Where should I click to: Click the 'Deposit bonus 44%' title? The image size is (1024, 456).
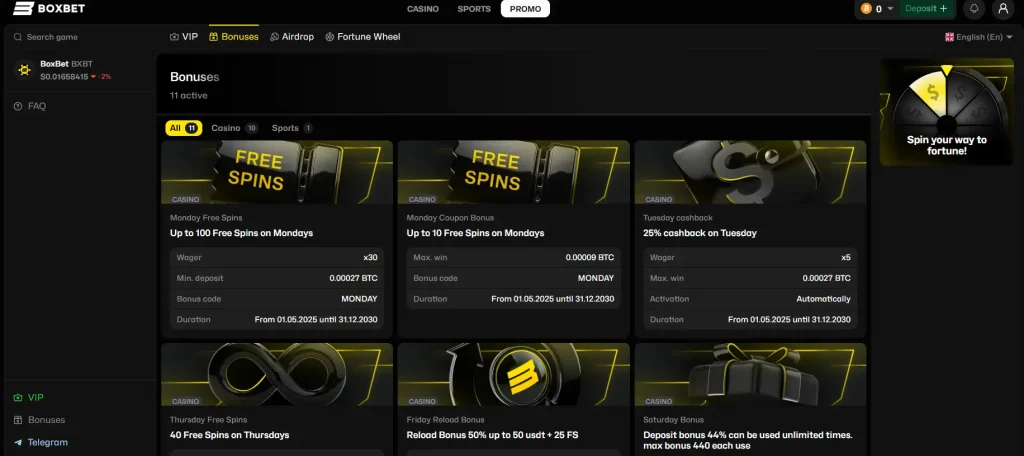coord(748,440)
